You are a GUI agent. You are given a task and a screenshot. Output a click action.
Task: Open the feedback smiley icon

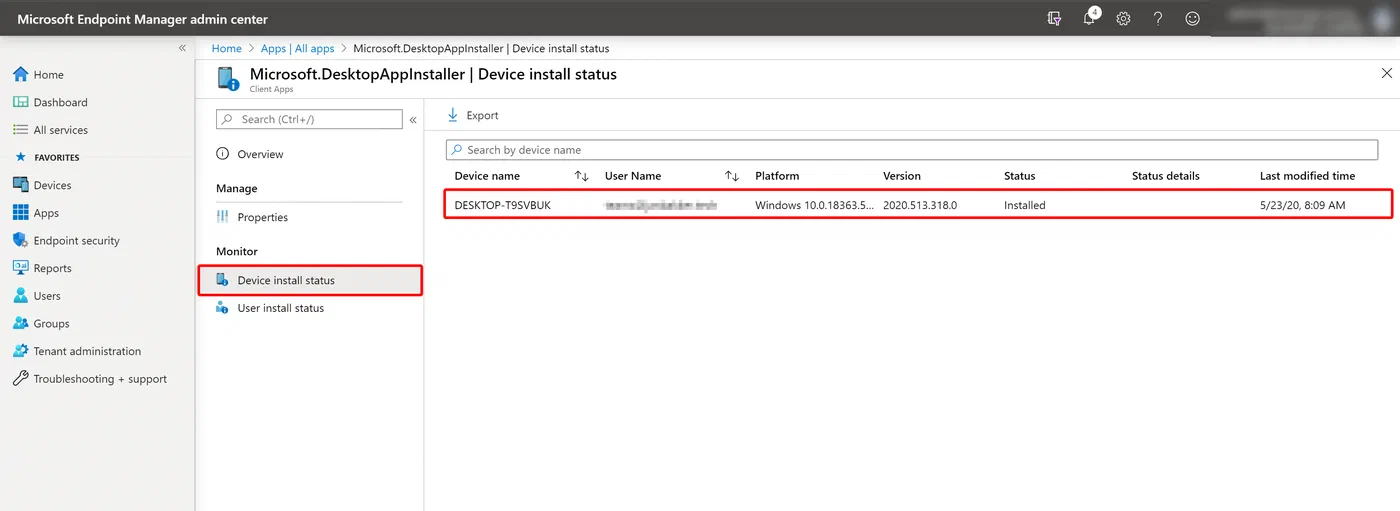point(1192,18)
